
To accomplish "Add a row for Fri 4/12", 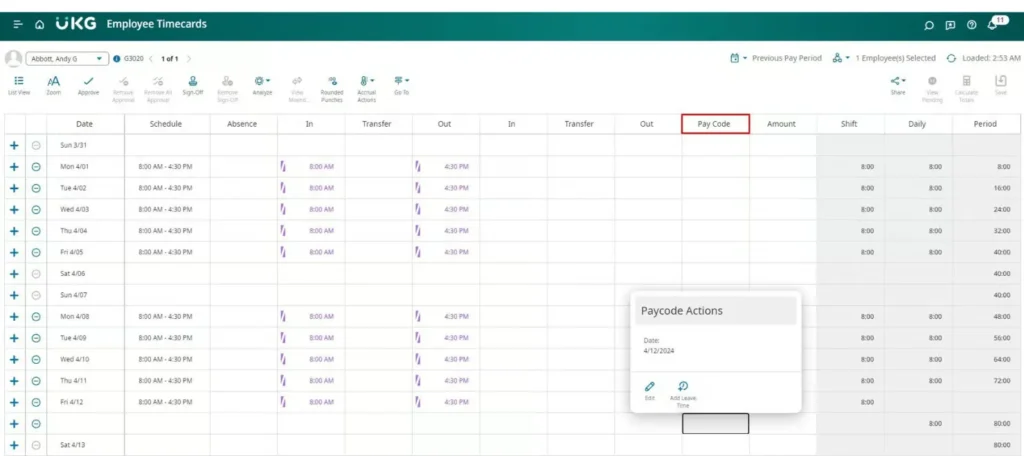I will pyautogui.click(x=14, y=402).
